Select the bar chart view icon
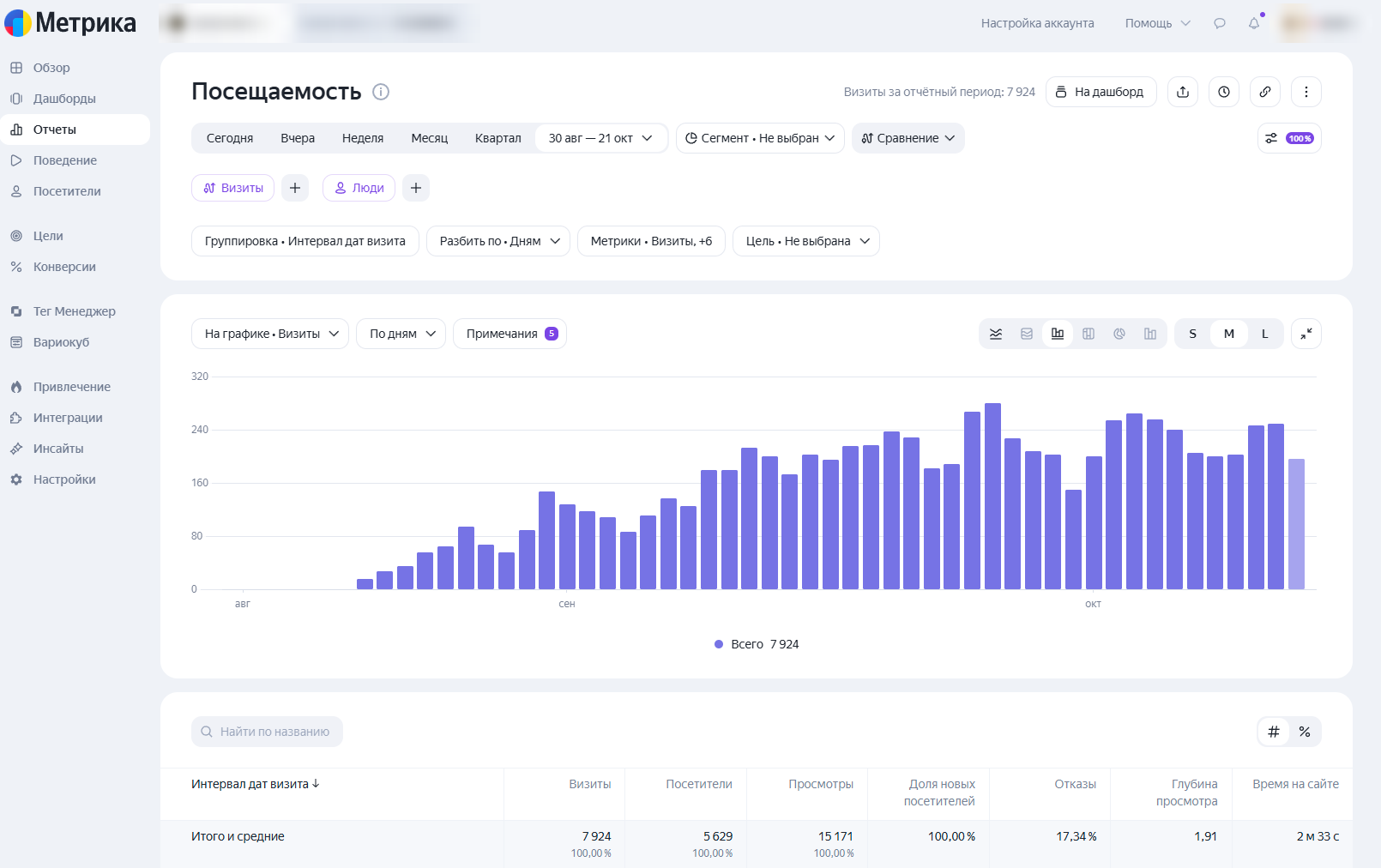 click(x=1058, y=334)
